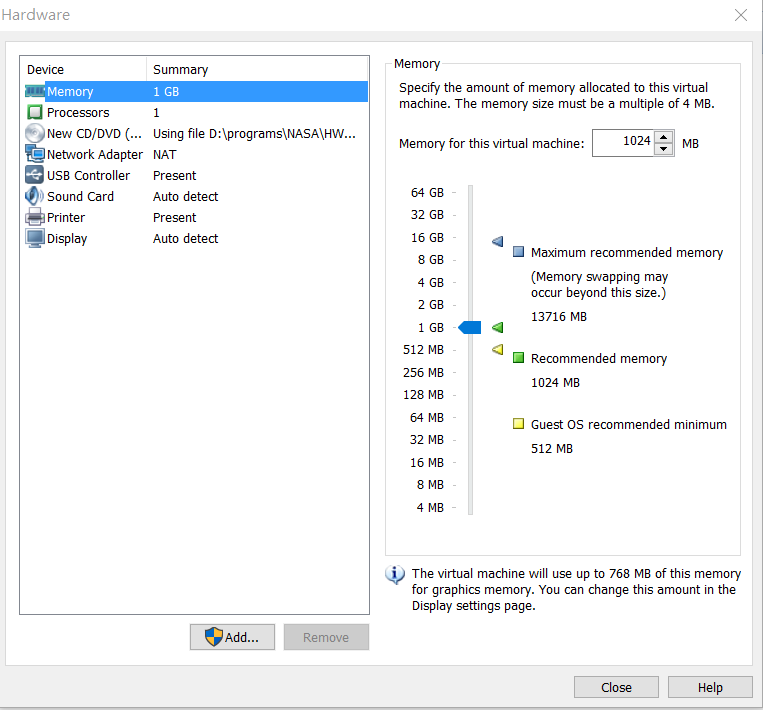The image size is (763, 710).
Task: Click the yellow guest OS minimum marker arrow
Action: tap(497, 349)
